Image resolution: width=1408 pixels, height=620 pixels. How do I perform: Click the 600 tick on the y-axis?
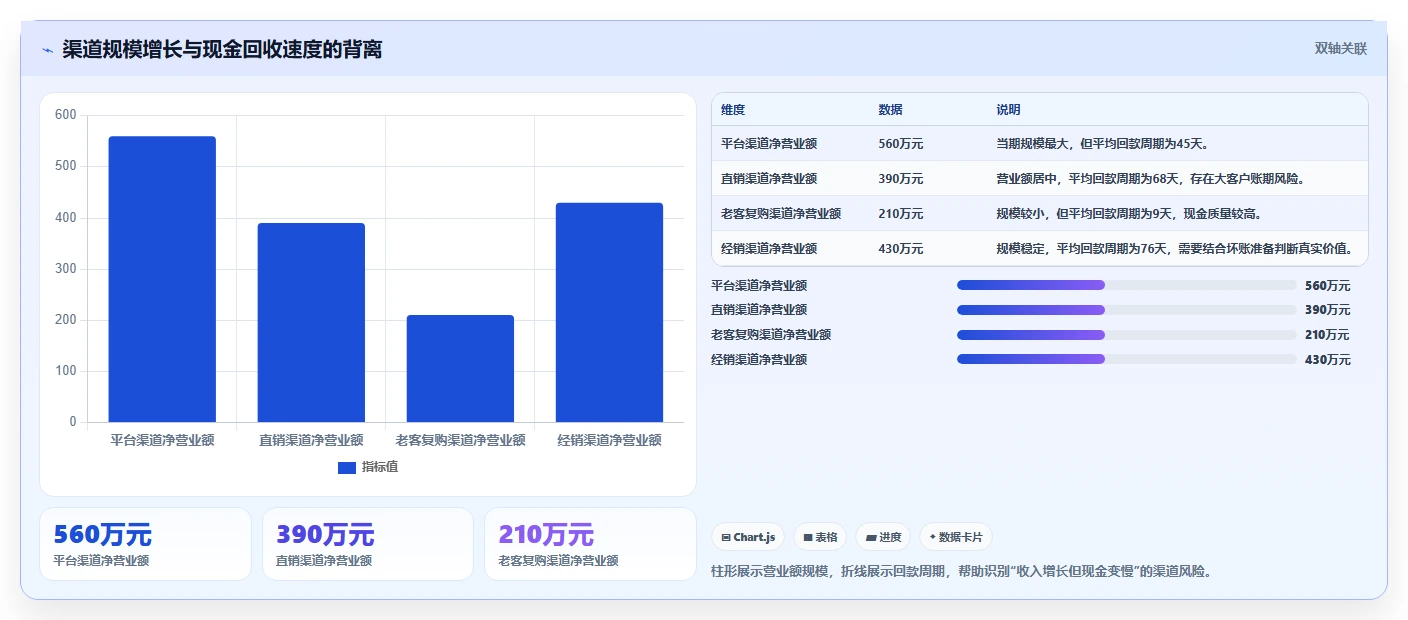pyautogui.click(x=66, y=115)
